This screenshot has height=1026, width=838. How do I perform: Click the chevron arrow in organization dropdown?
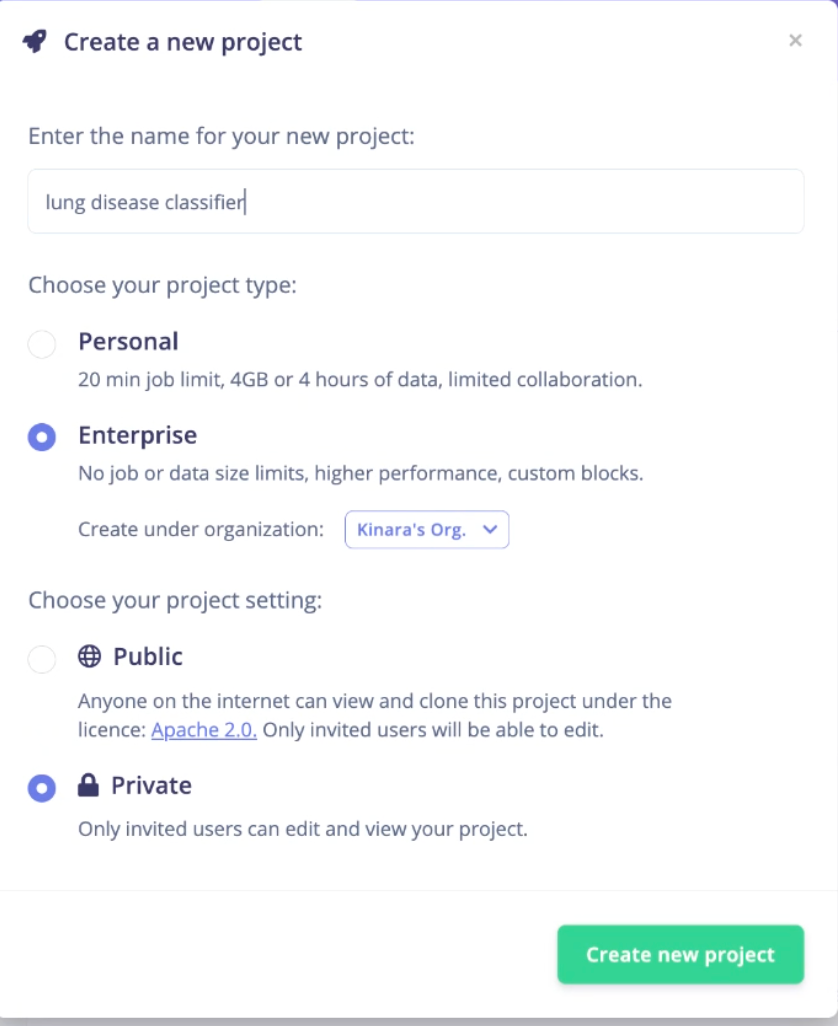(490, 529)
